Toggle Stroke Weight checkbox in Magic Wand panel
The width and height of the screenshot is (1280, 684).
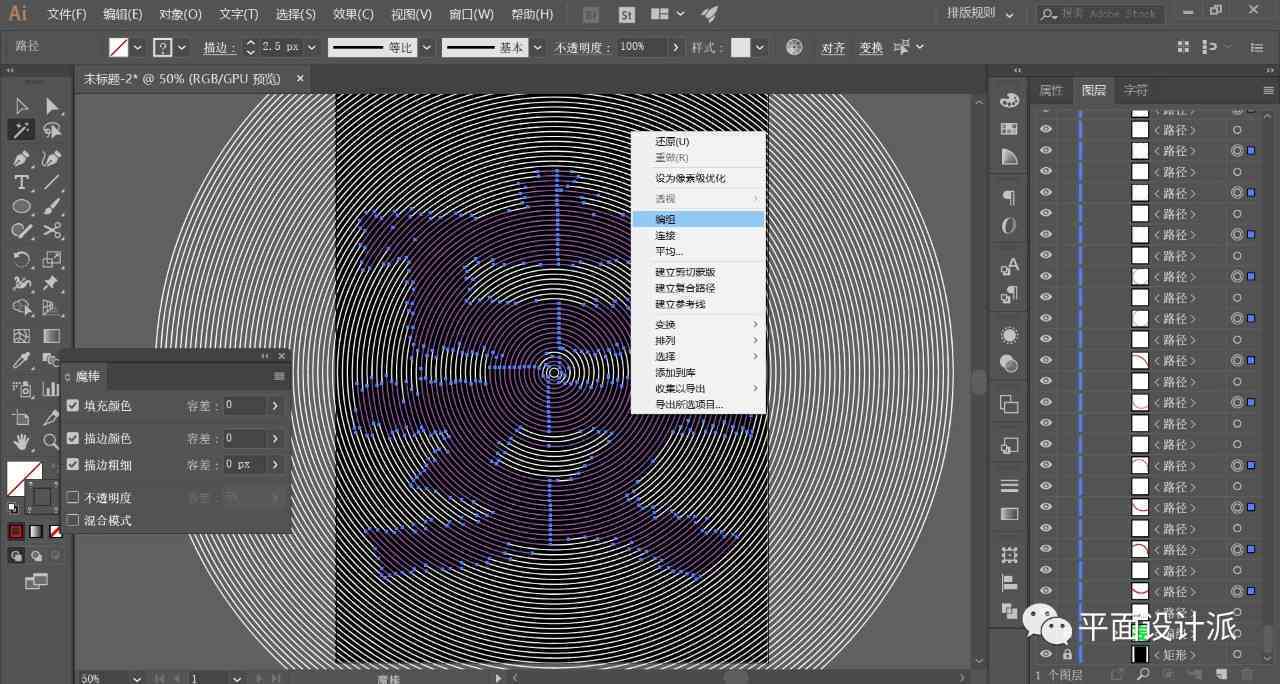pos(72,464)
